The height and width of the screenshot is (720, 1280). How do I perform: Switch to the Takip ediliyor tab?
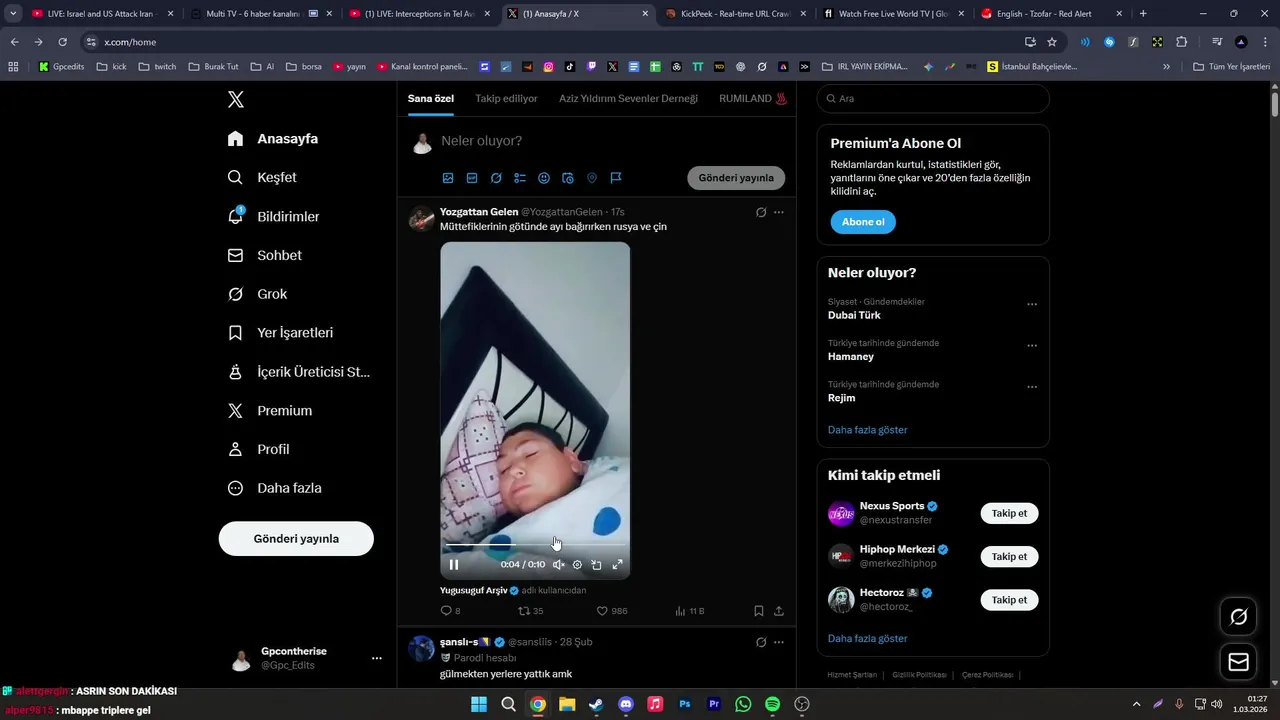tap(506, 99)
